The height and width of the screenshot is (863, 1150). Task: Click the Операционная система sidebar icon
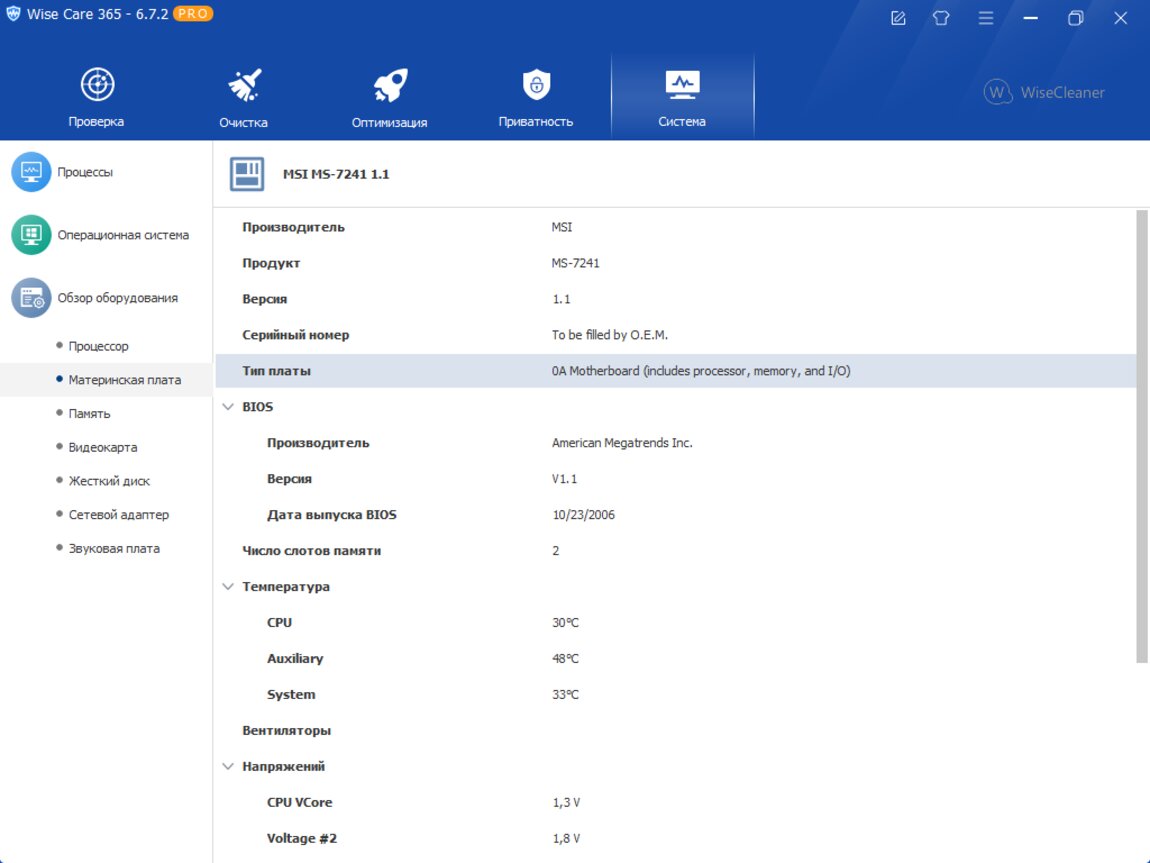[x=31, y=235]
